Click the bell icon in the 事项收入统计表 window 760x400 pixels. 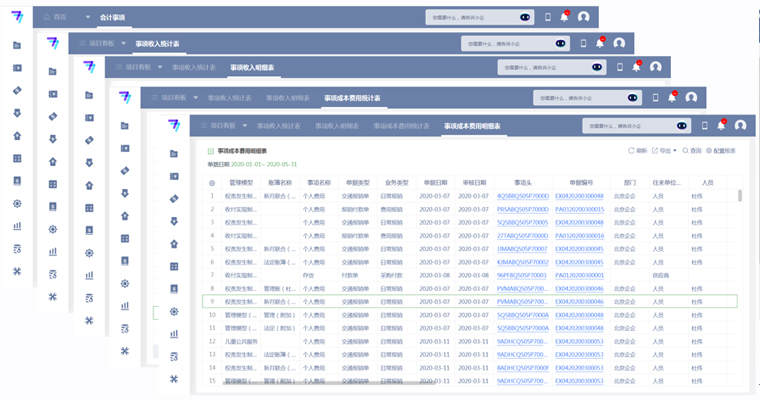pyautogui.click(x=600, y=43)
